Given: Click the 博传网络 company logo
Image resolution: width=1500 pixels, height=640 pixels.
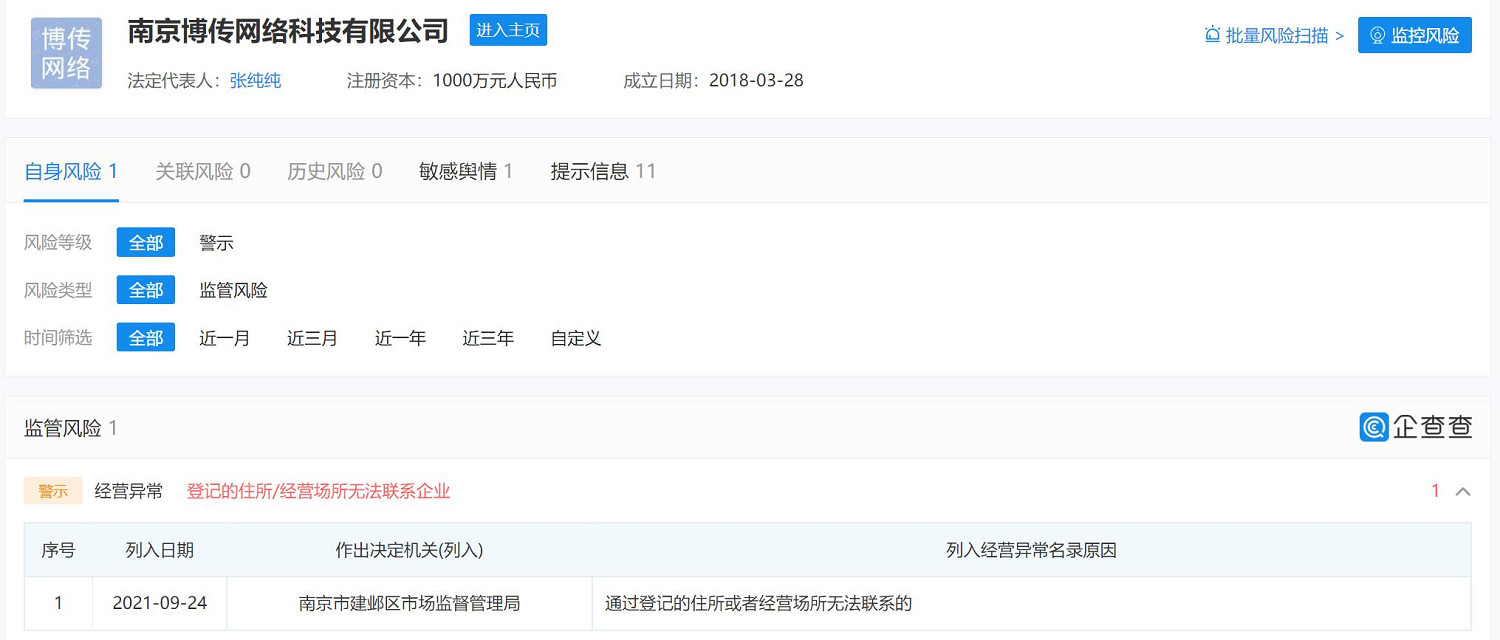Looking at the screenshot, I should [x=65, y=52].
